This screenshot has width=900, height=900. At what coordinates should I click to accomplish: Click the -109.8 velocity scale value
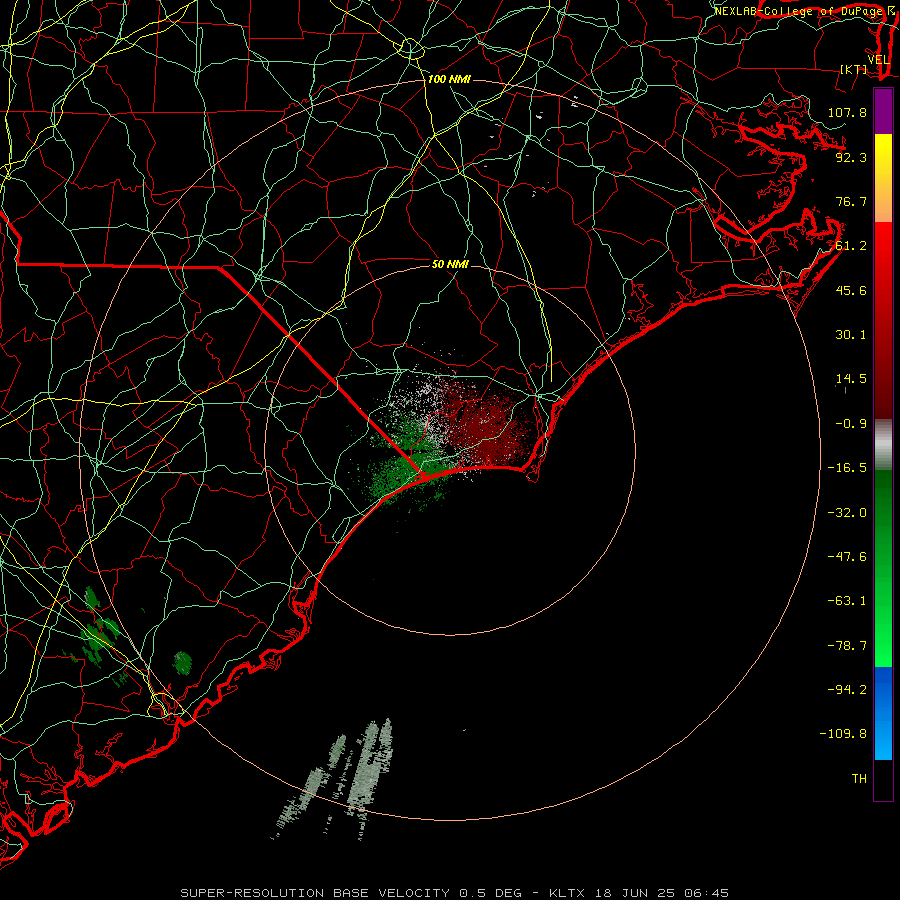[x=843, y=734]
